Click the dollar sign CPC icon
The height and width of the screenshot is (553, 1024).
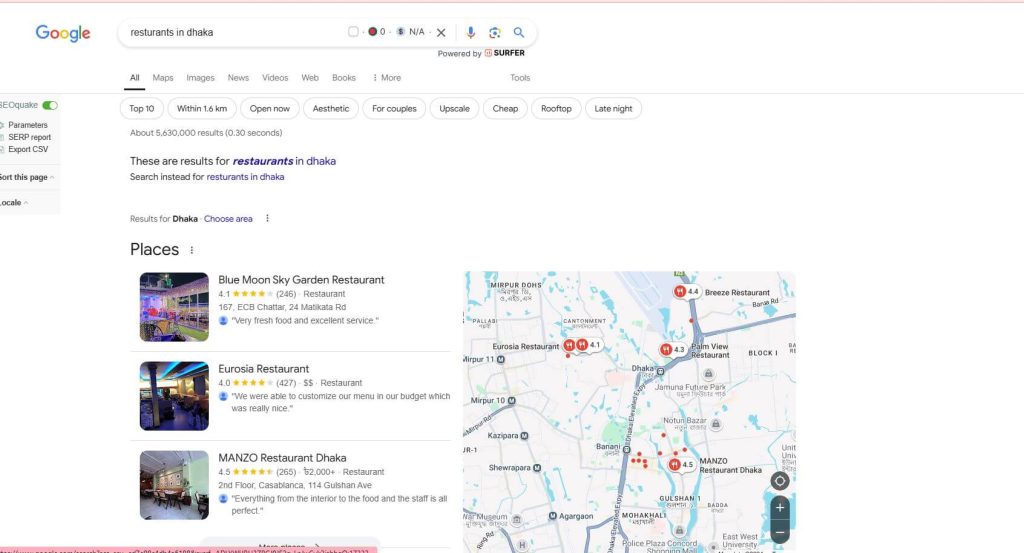(400, 31)
